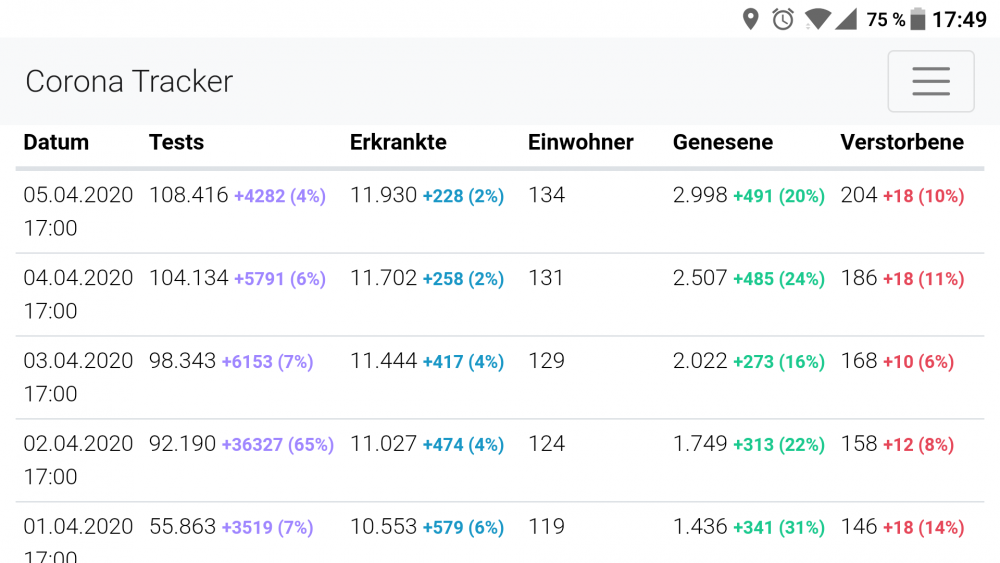Image resolution: width=1000 pixels, height=563 pixels.
Task: Click the +18 (14%) Verstorbene change
Action: pyautogui.click(x=923, y=527)
